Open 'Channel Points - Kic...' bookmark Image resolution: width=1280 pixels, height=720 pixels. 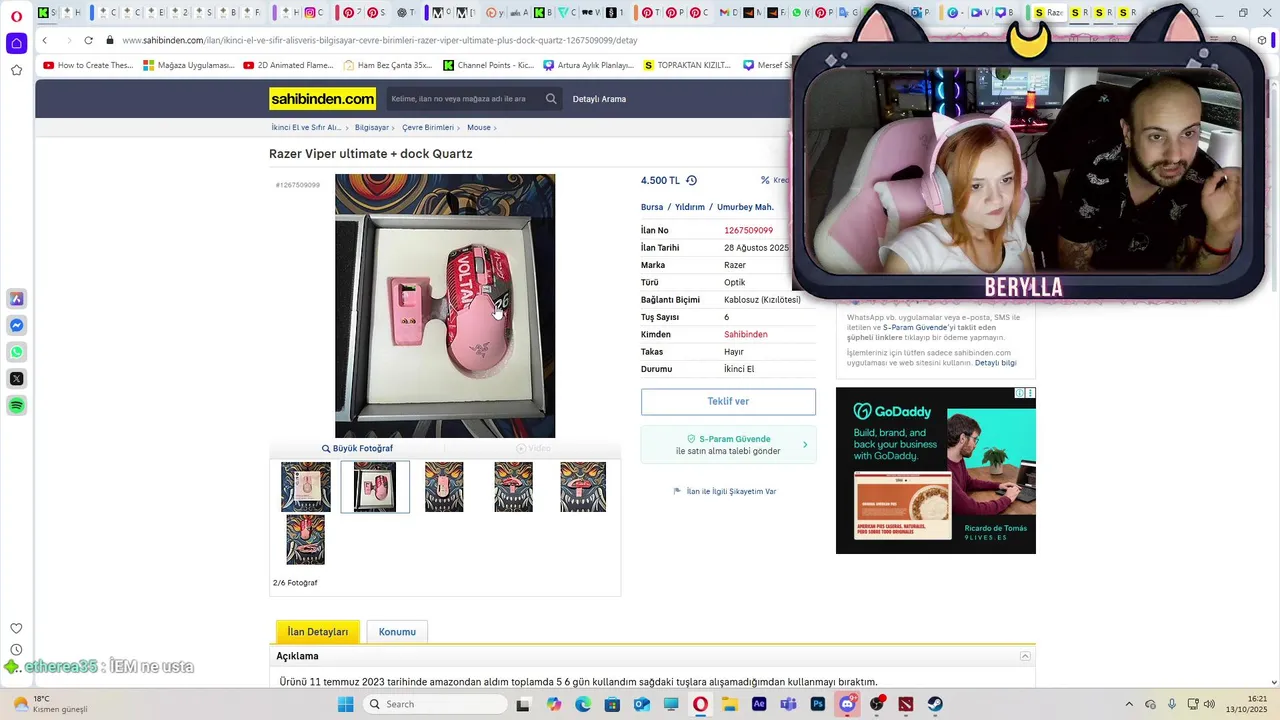coord(489,65)
